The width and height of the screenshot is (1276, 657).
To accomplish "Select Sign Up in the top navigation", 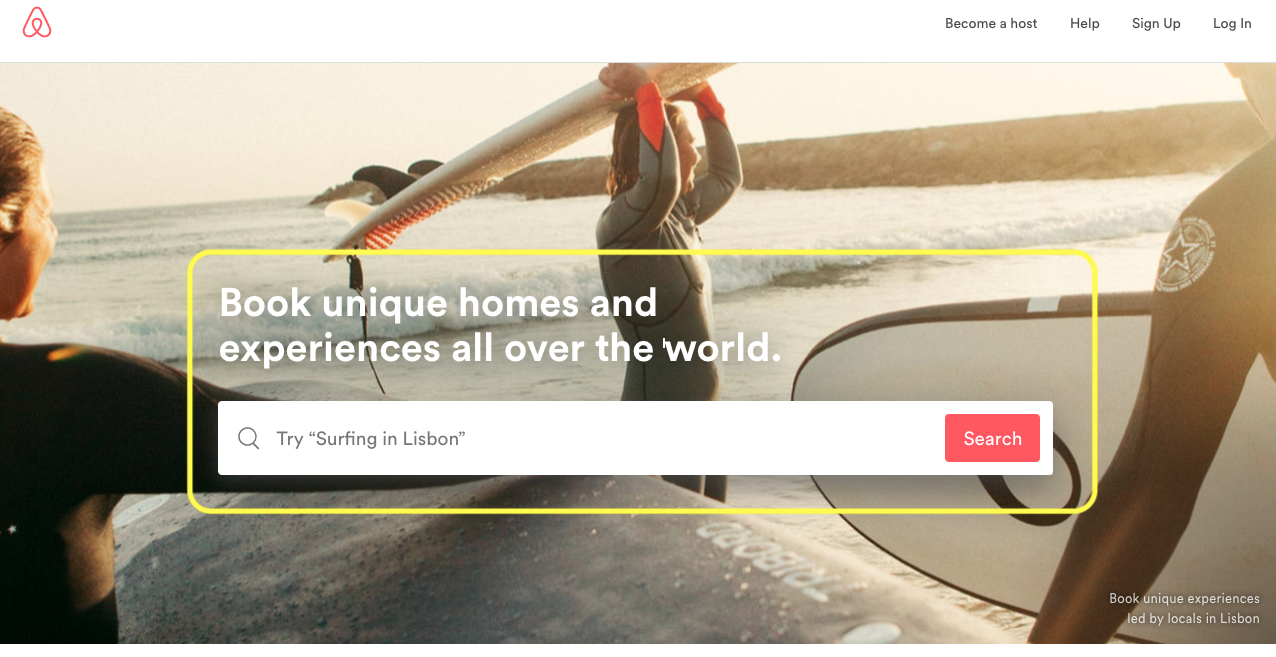I will 1156,23.
